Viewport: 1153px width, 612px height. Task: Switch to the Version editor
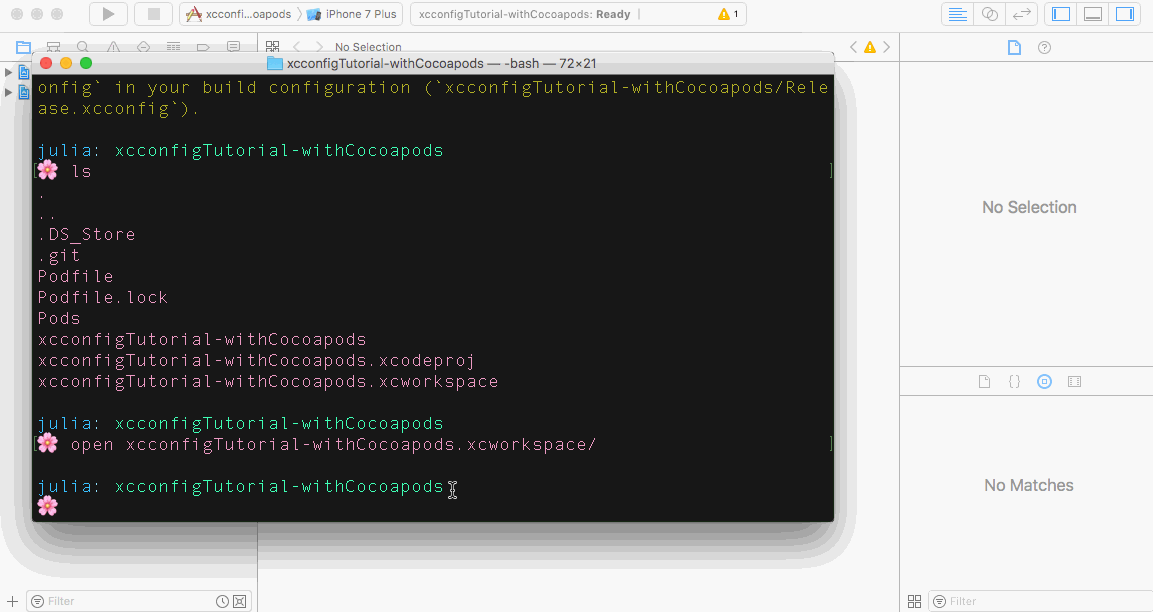coord(1022,14)
